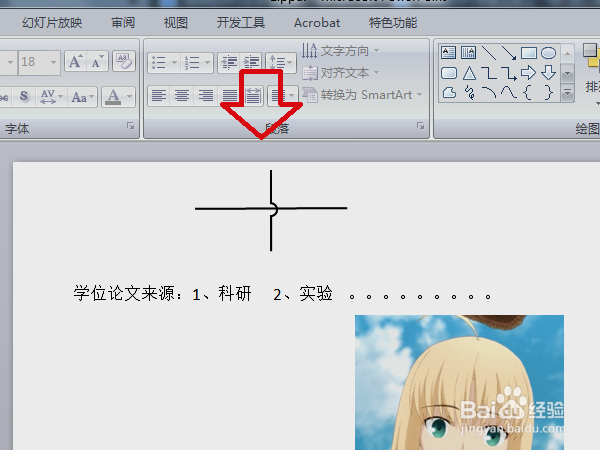Image resolution: width=600 pixels, height=450 pixels.
Task: Toggle numbered list
Action: 192,62
